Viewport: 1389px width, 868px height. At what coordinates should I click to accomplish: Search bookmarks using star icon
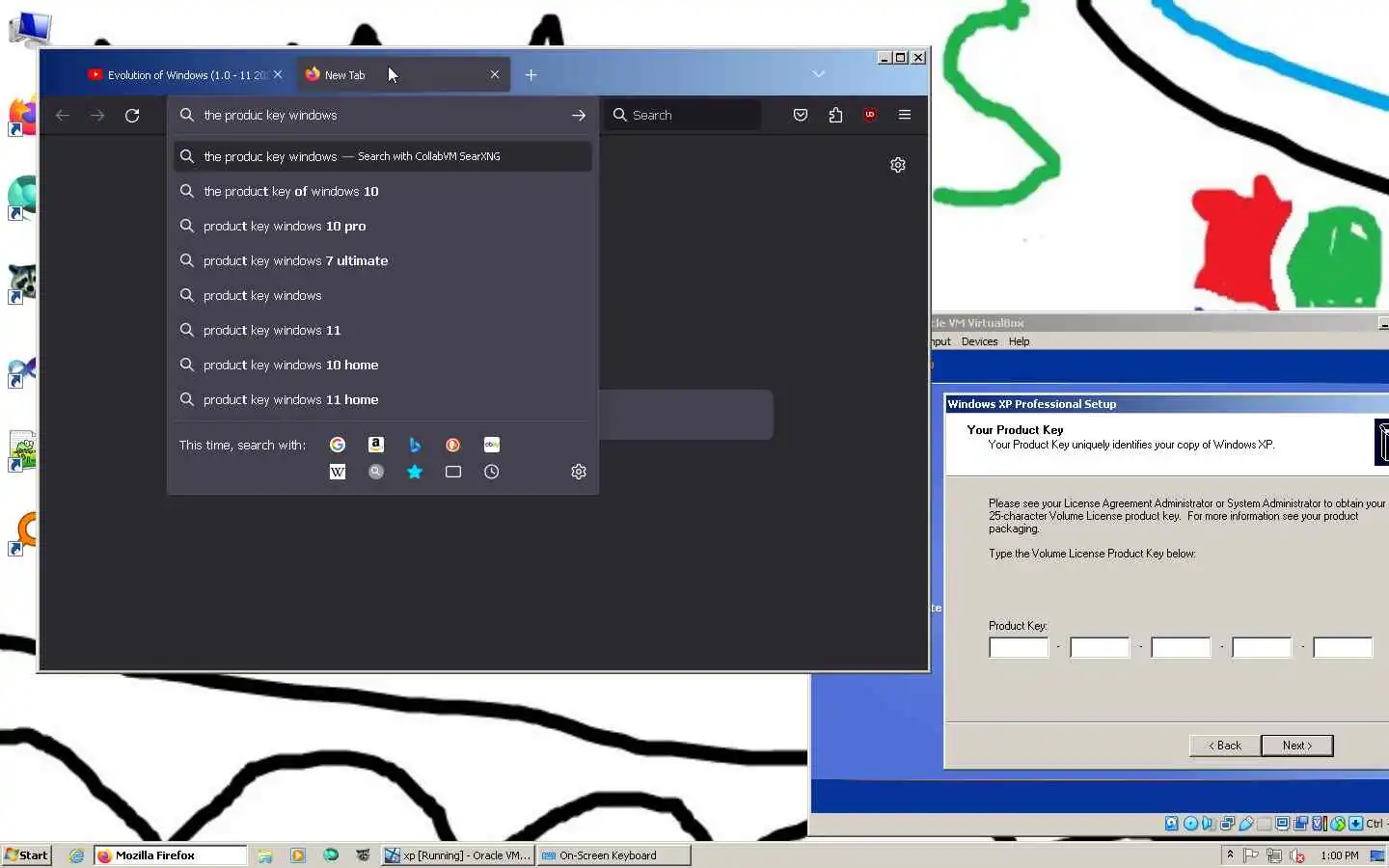[x=415, y=472]
